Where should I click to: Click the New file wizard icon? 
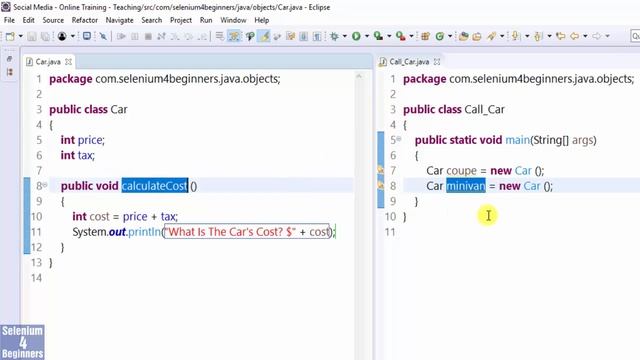point(10,36)
